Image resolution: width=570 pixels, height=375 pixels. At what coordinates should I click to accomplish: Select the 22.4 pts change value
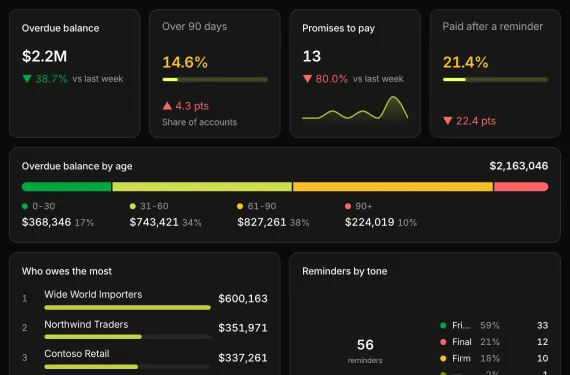[476, 121]
